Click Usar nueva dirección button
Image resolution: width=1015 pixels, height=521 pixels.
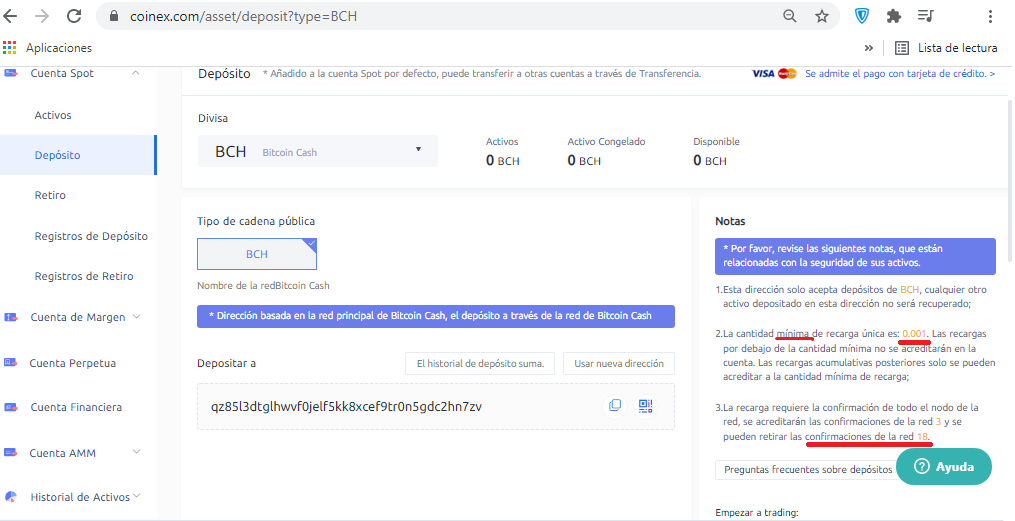(x=619, y=364)
